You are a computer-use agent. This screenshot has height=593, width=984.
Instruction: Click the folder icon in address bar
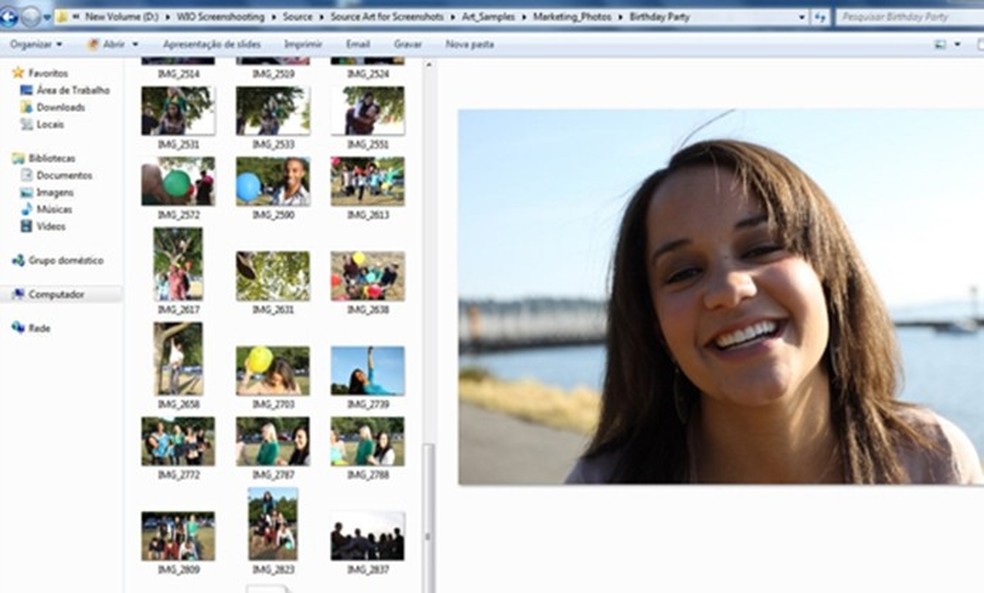[62, 17]
